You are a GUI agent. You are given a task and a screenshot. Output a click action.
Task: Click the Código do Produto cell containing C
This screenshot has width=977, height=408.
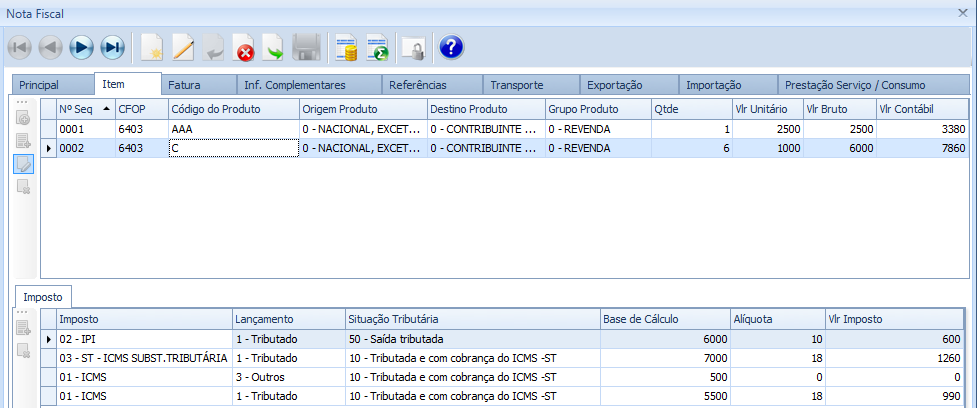click(x=233, y=148)
